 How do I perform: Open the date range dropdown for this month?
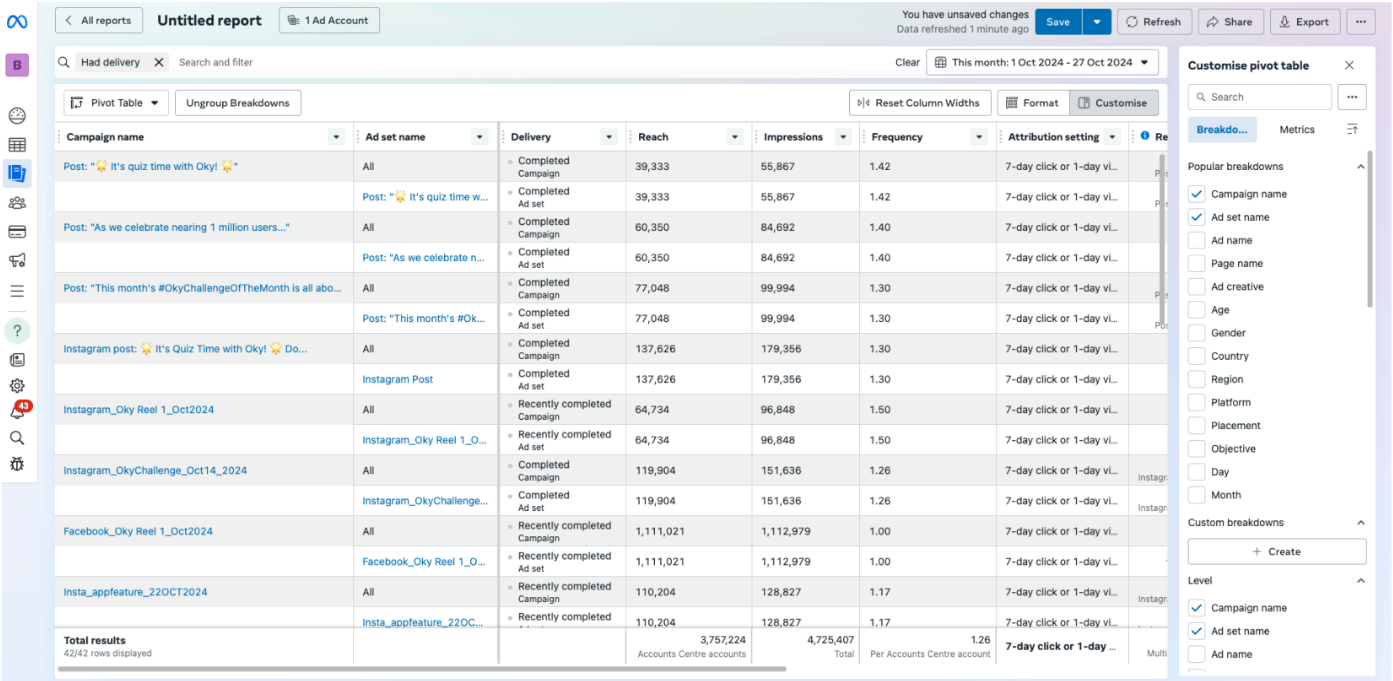click(1042, 62)
